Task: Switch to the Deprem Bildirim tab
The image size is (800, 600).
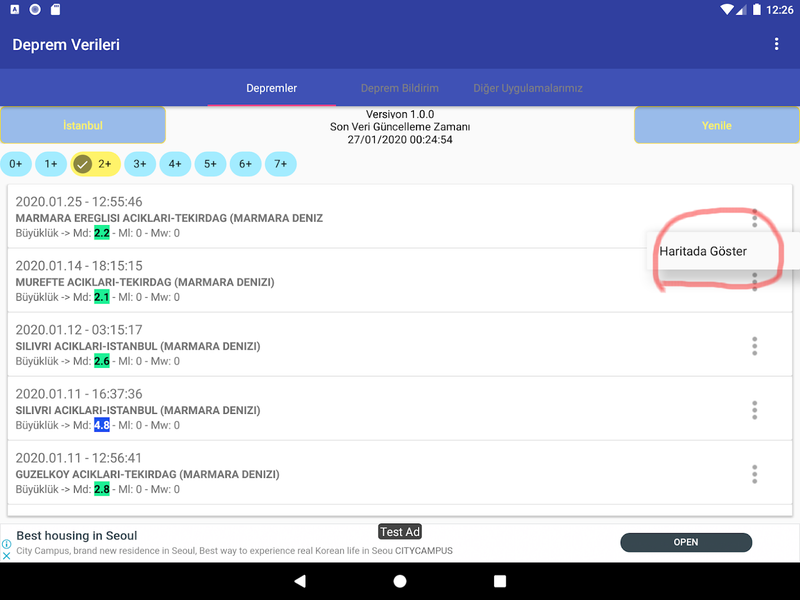Action: [399, 88]
